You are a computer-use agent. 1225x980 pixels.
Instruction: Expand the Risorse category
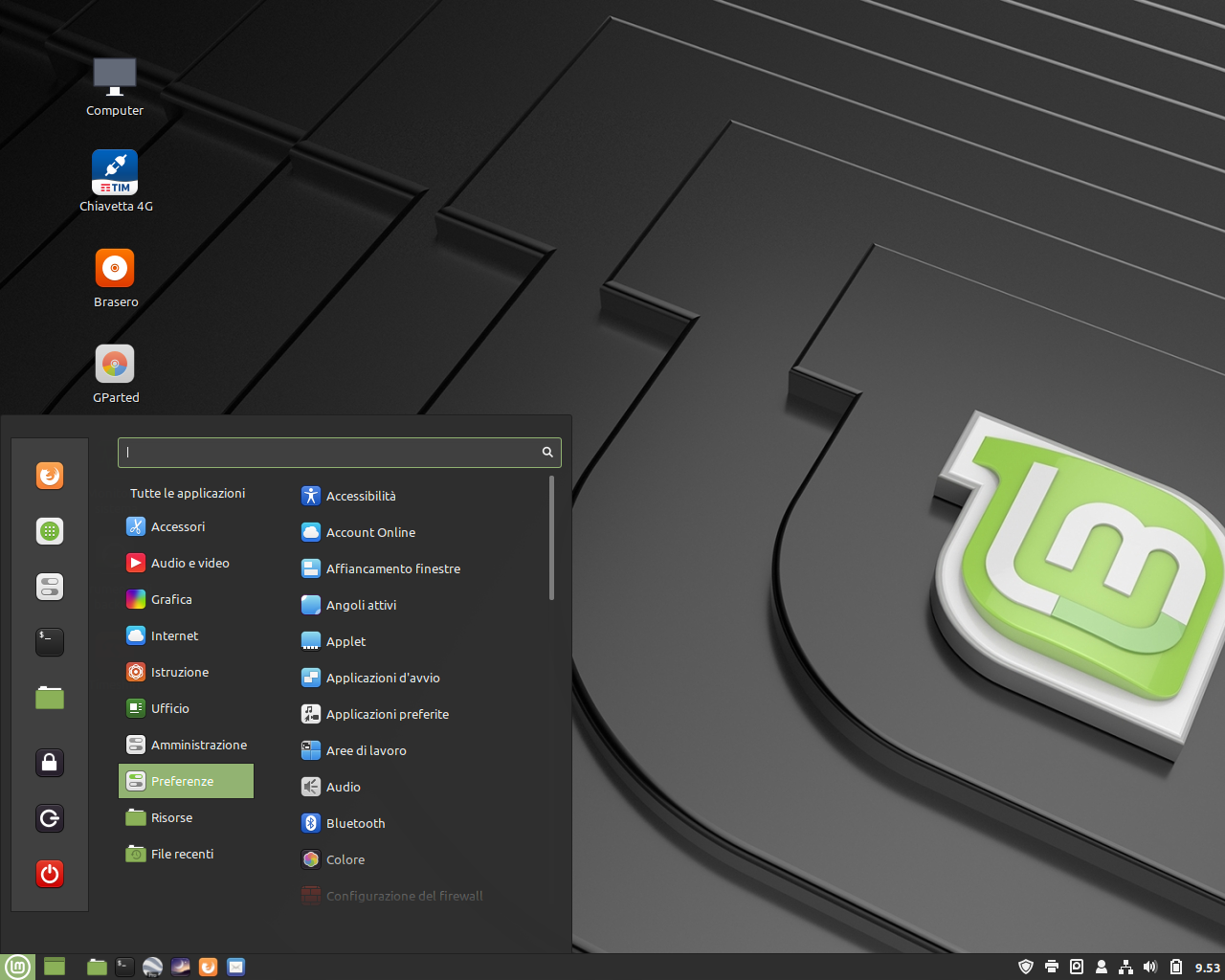(171, 817)
